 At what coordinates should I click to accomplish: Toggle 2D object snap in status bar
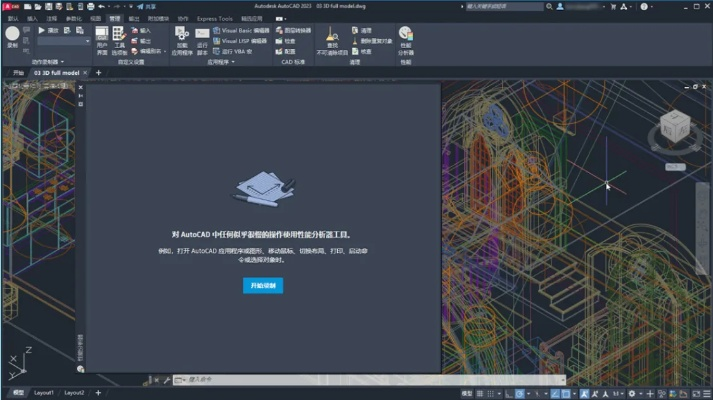[566, 394]
